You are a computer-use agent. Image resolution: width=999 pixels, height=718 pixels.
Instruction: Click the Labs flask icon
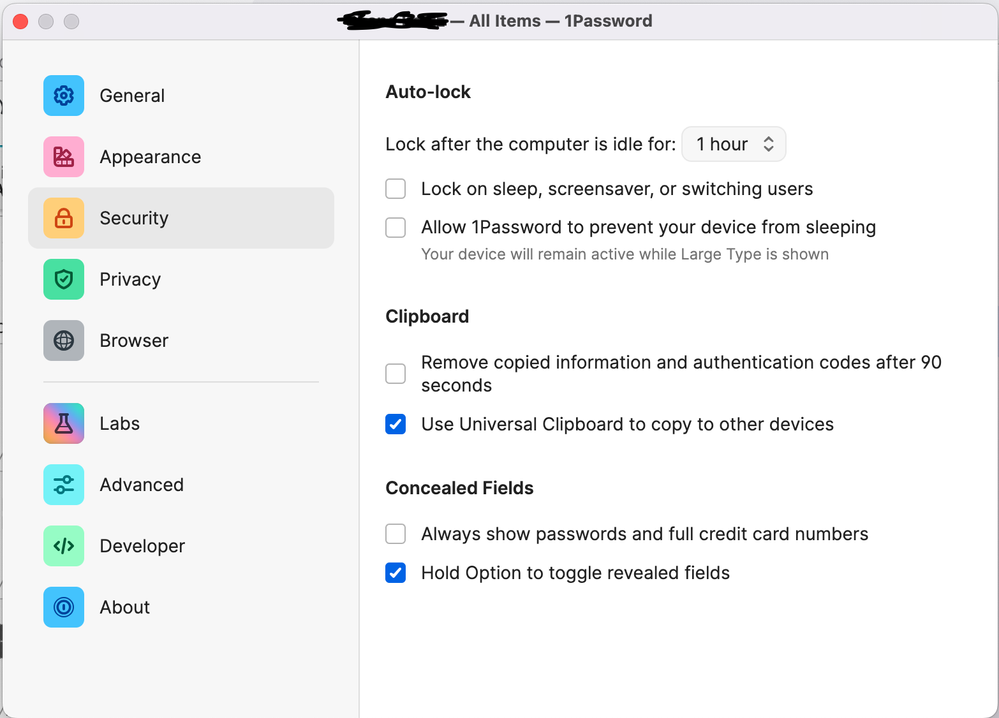[x=63, y=423]
